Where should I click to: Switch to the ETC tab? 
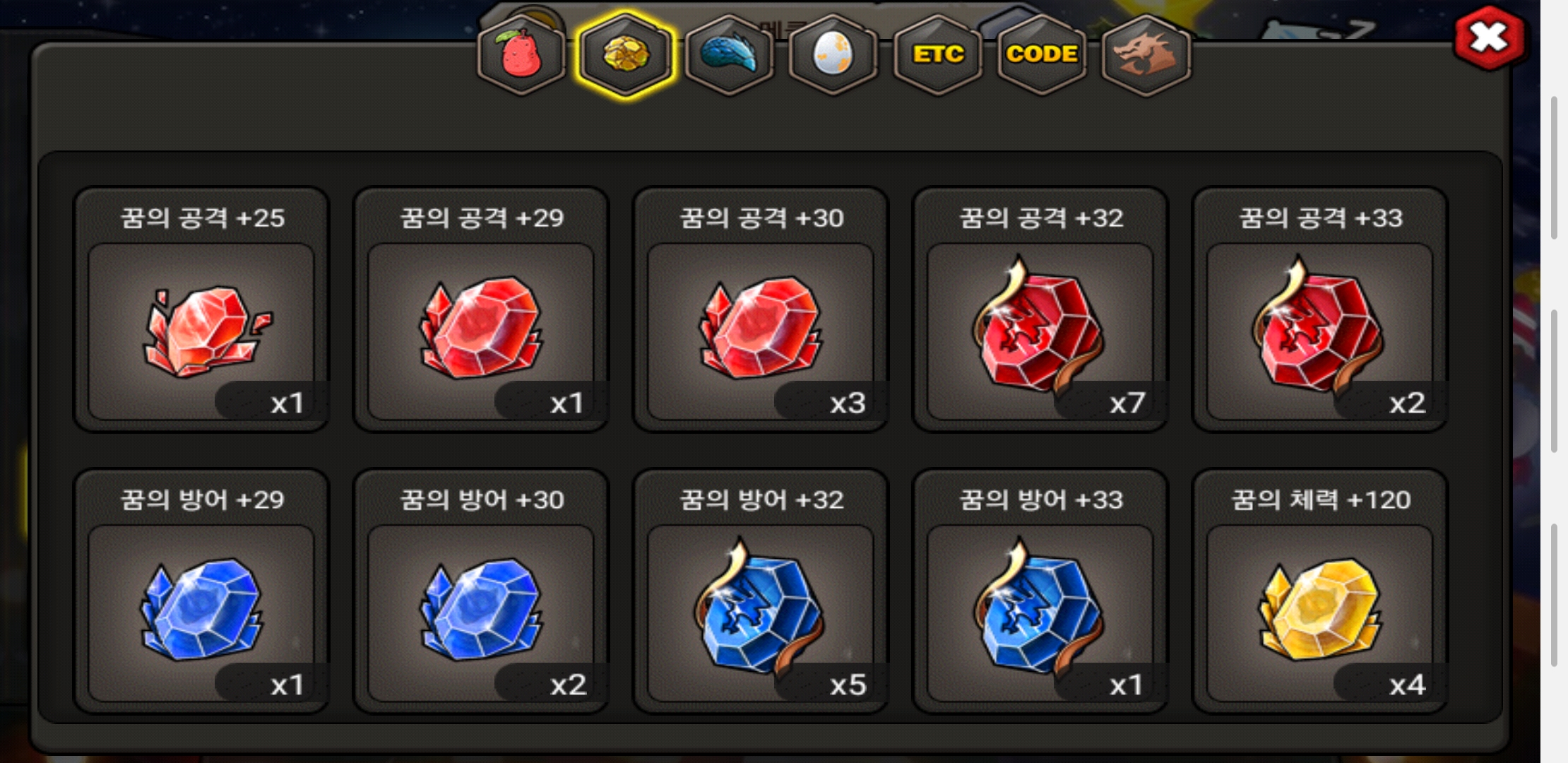(938, 55)
